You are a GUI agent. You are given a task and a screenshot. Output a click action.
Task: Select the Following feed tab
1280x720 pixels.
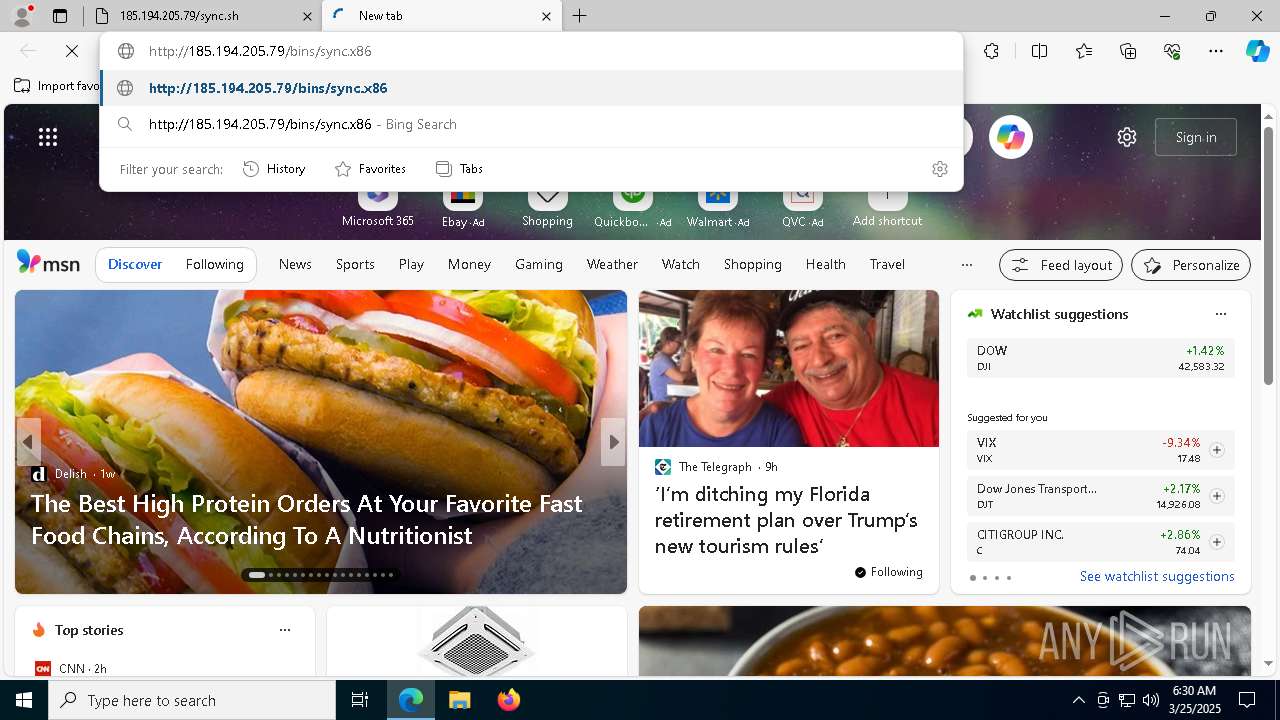click(214, 265)
